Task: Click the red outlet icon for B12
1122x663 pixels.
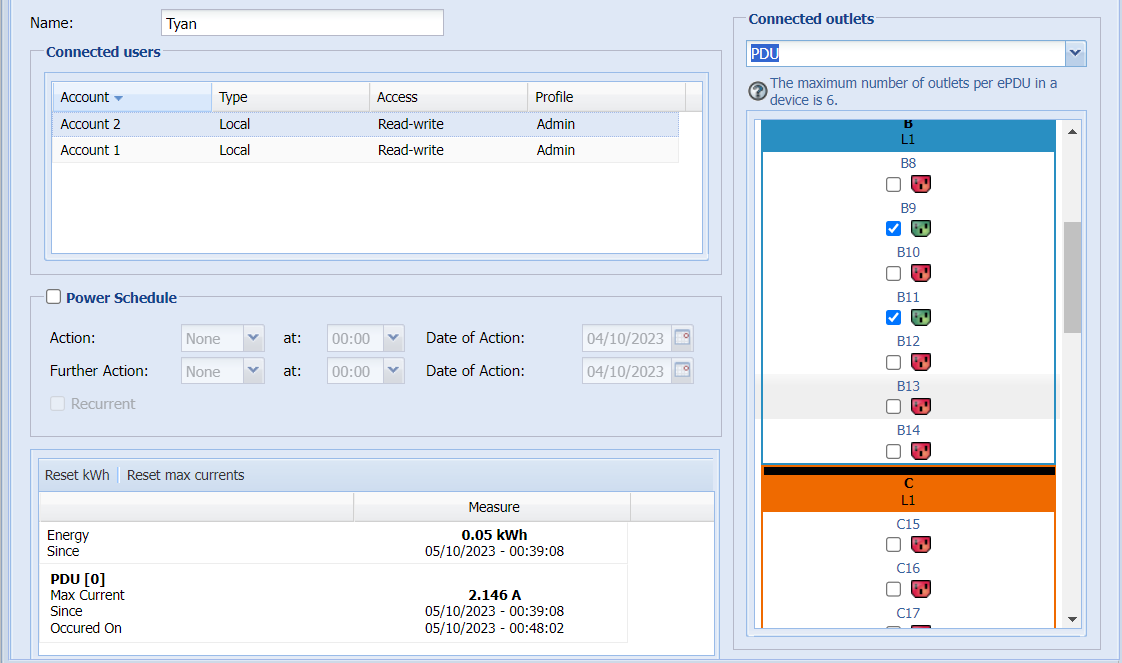Action: 920,362
